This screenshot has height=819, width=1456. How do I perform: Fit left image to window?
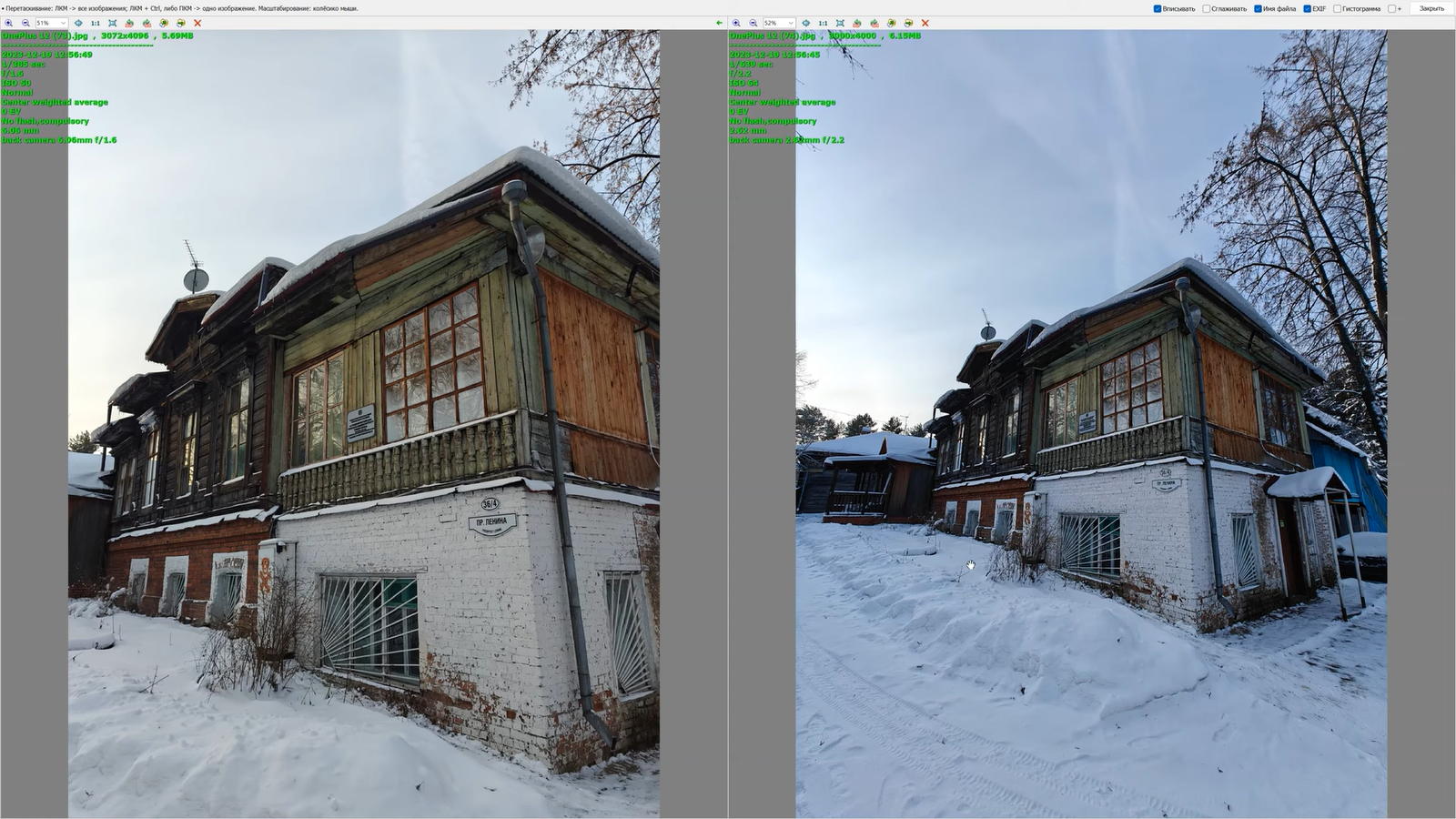click(112, 23)
